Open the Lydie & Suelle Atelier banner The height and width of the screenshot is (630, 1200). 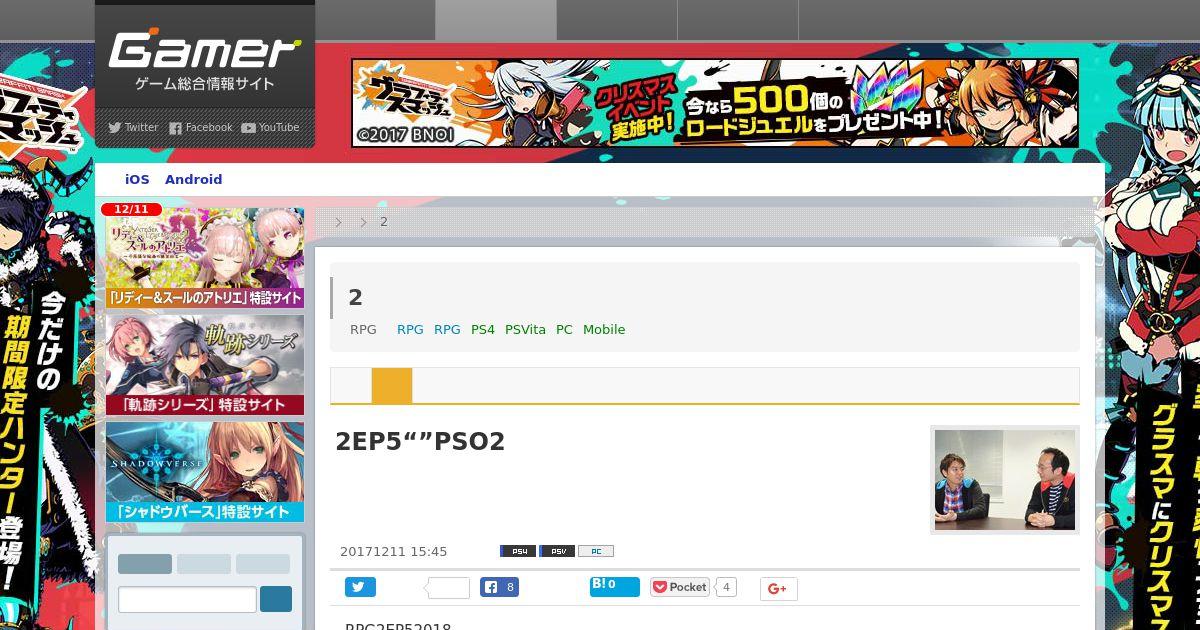[x=205, y=258]
